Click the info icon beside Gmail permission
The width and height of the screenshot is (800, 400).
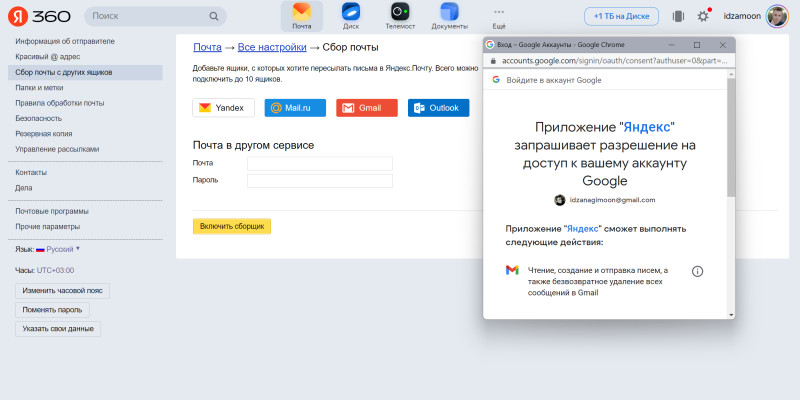pos(697,271)
